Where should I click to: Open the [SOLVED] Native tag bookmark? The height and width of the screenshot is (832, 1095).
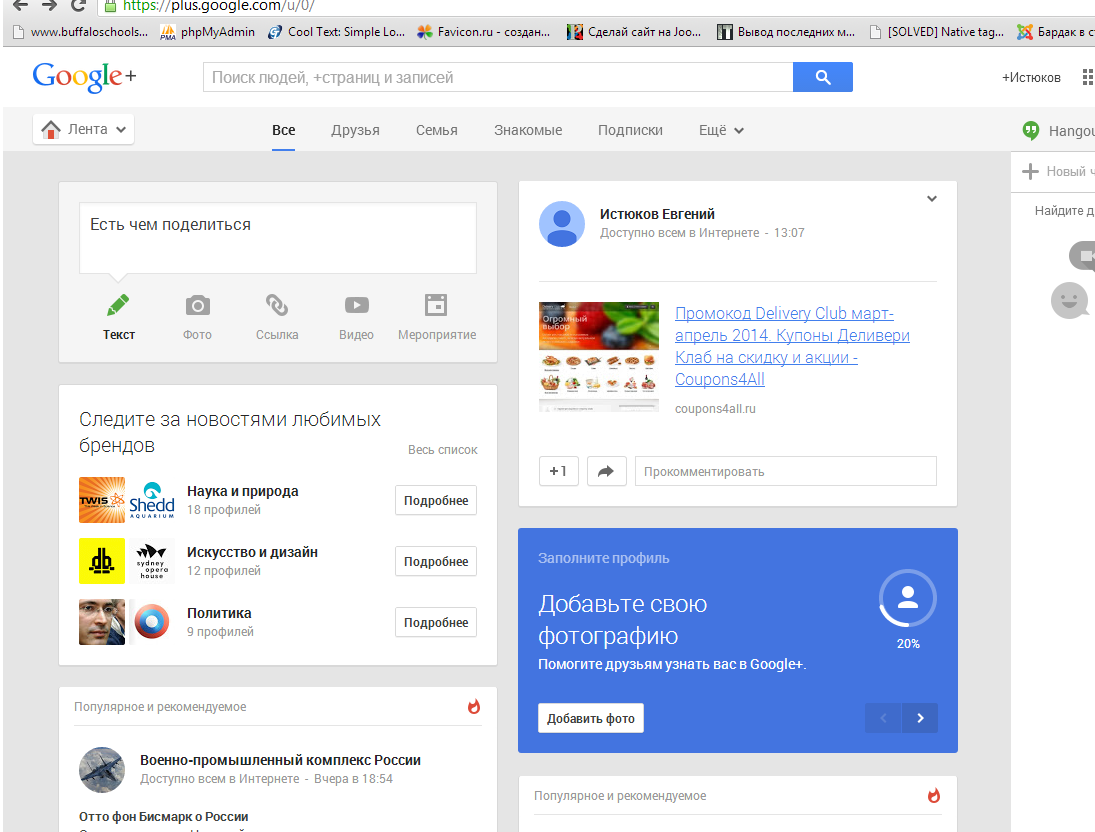coord(936,31)
